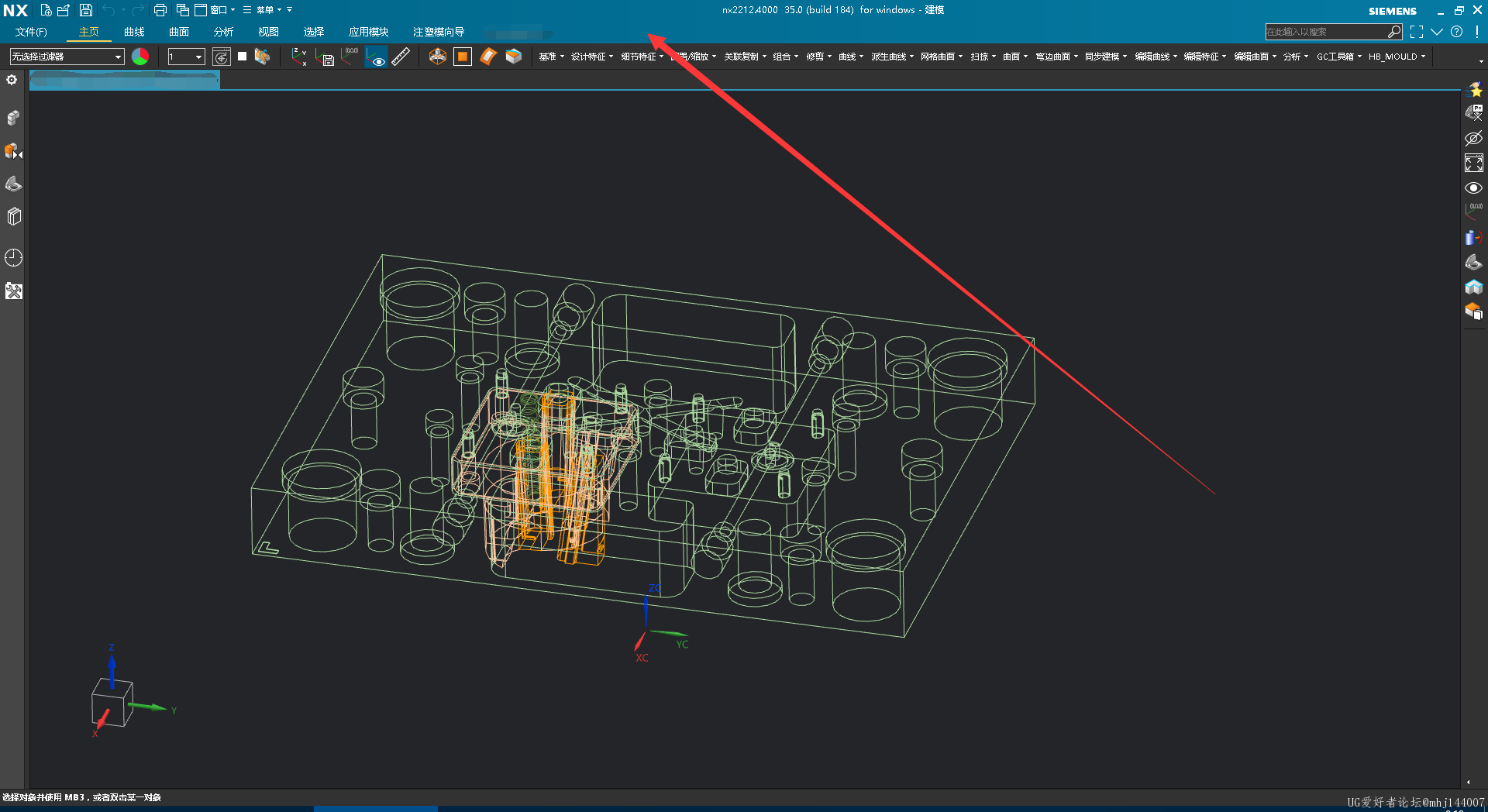Image resolution: width=1488 pixels, height=812 pixels.
Task: Open the 无选择过滤器 selection filter dropdown
Action: point(67,57)
